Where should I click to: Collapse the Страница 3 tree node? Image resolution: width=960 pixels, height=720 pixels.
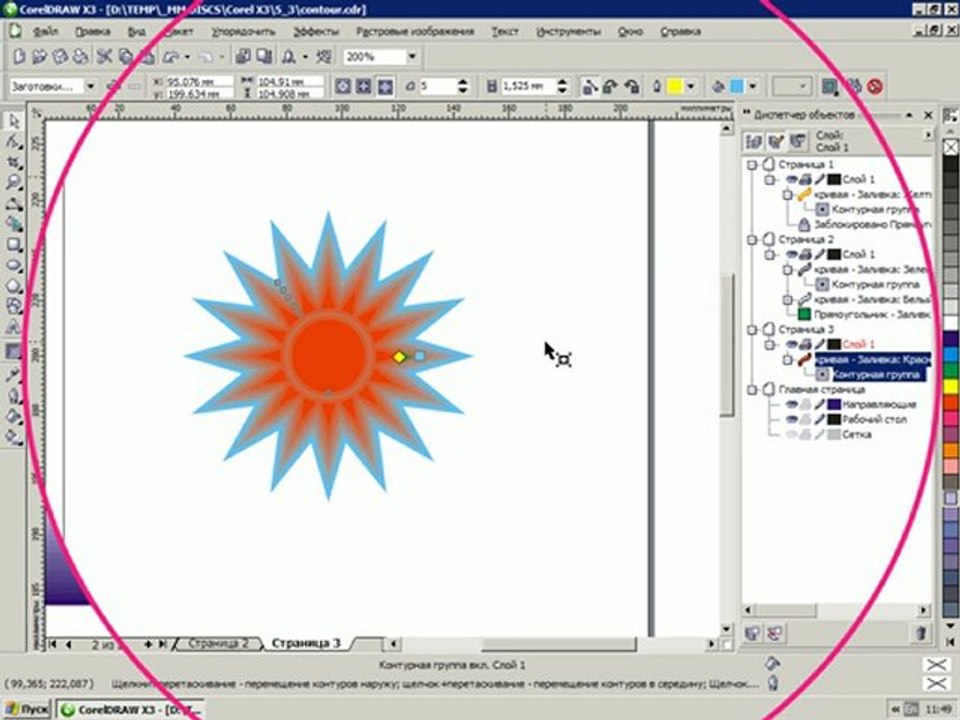click(x=752, y=329)
